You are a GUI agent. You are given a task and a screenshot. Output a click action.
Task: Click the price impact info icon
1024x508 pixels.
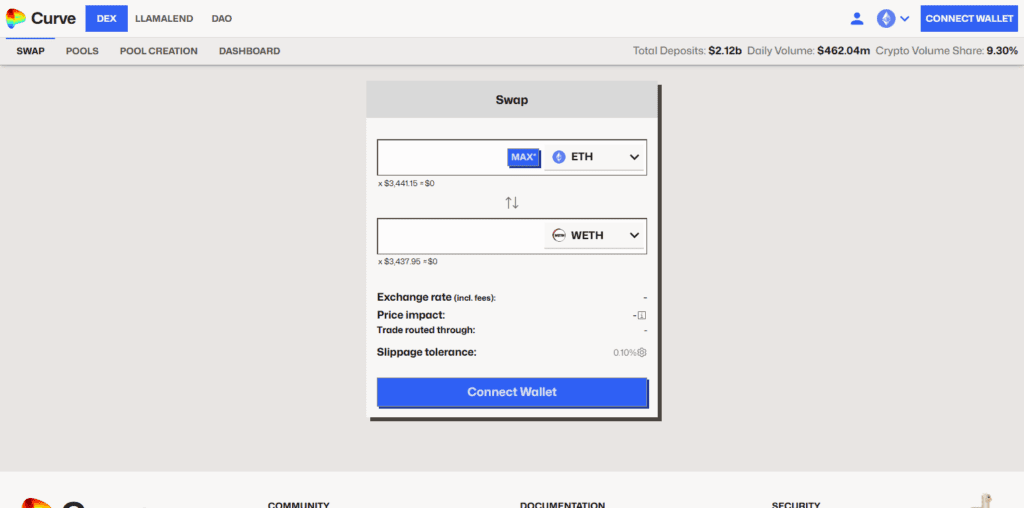pos(642,315)
